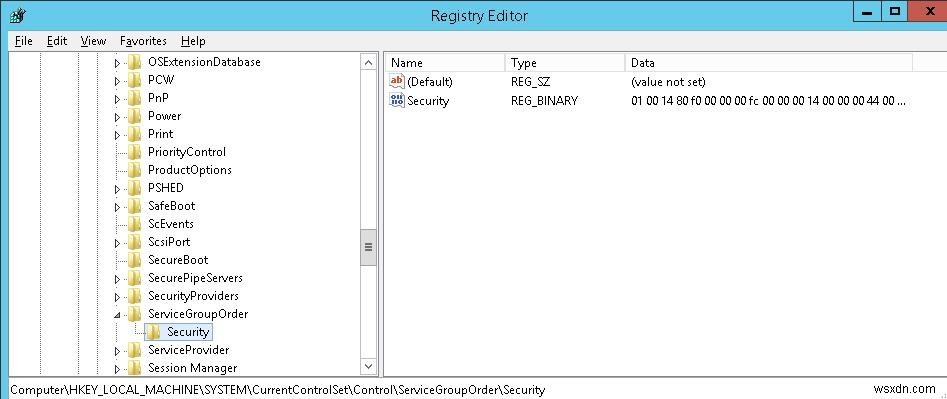The height and width of the screenshot is (399, 947).
Task: Click the PCW folder icon
Action: (135, 80)
